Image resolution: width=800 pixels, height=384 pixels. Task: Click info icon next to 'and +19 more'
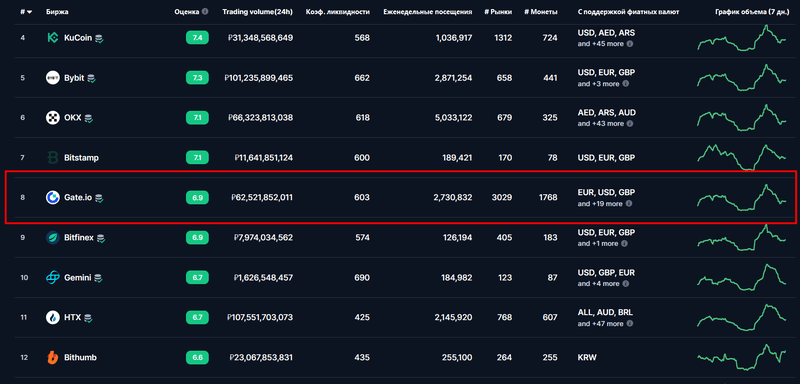[x=629, y=203]
